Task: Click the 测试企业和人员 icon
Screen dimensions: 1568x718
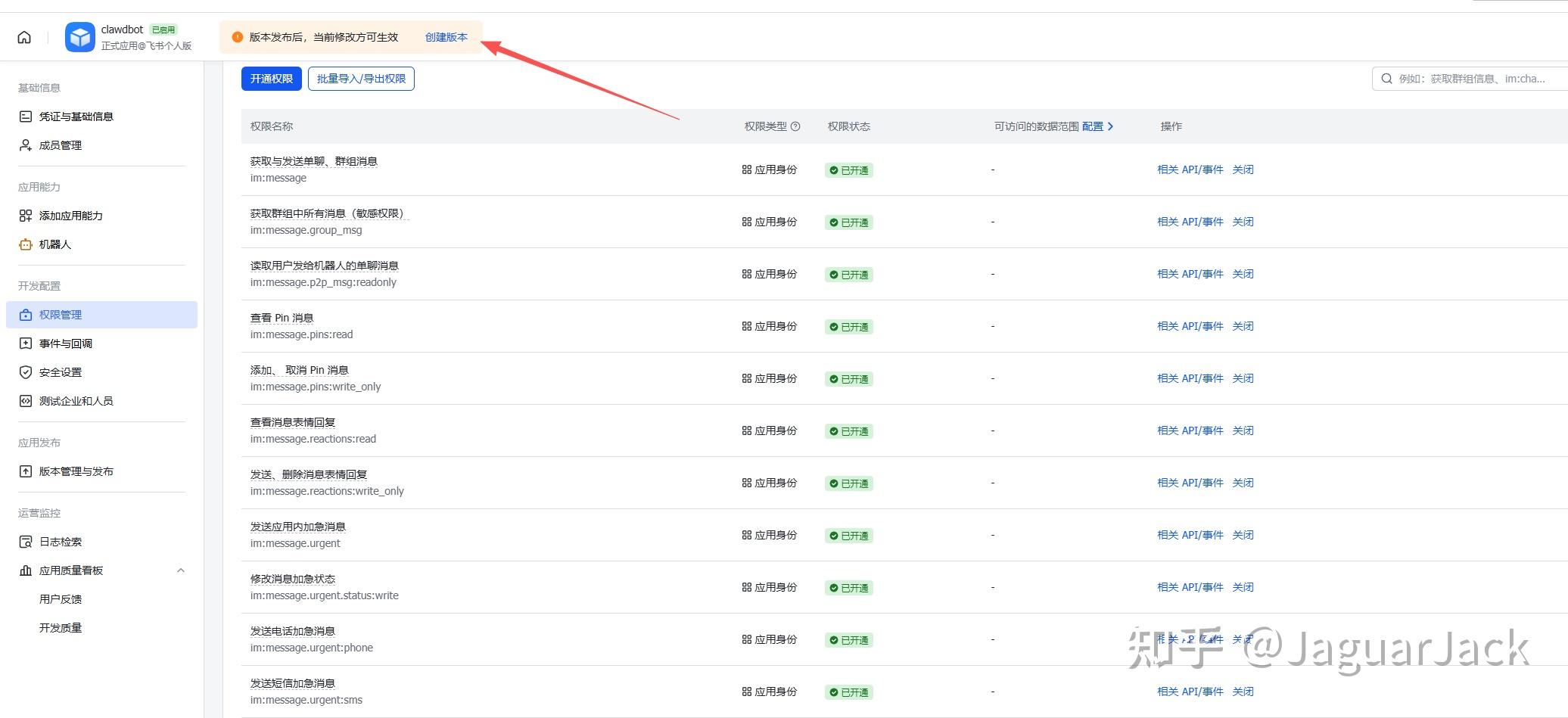Action: pyautogui.click(x=26, y=401)
